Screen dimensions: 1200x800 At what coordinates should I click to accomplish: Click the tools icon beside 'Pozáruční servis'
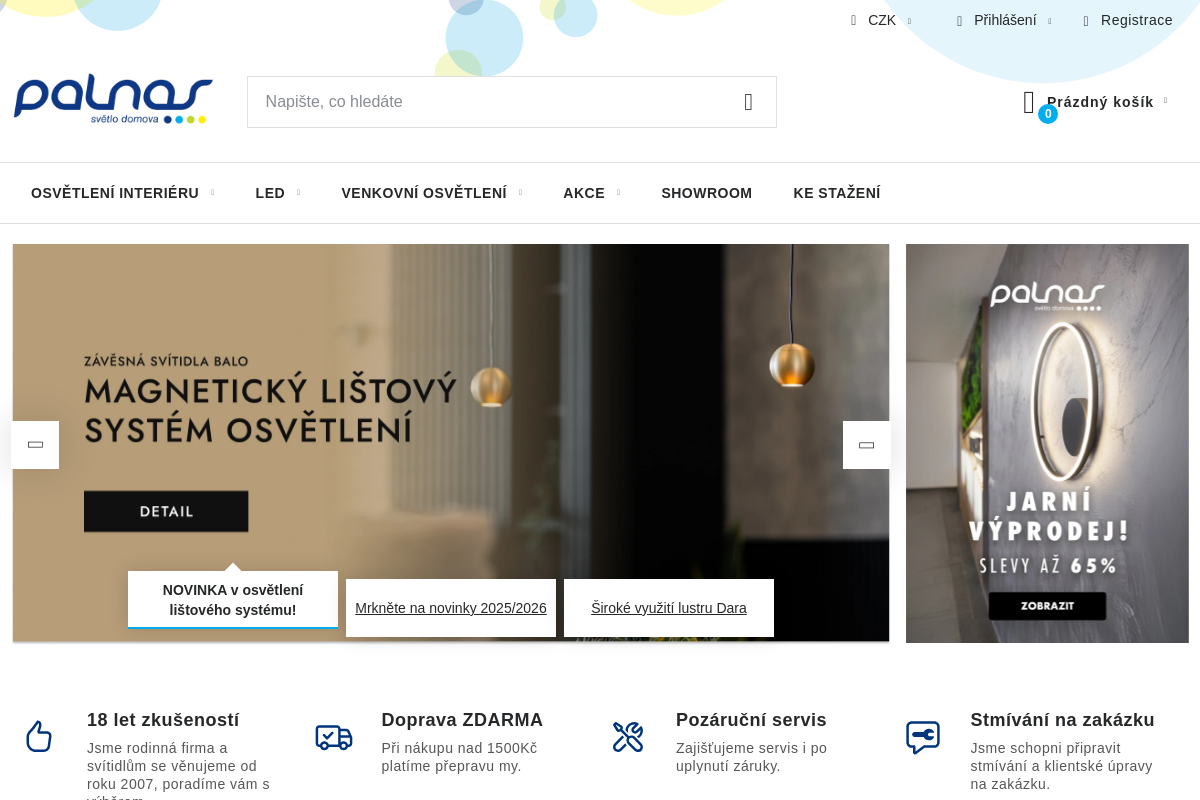coord(628,735)
